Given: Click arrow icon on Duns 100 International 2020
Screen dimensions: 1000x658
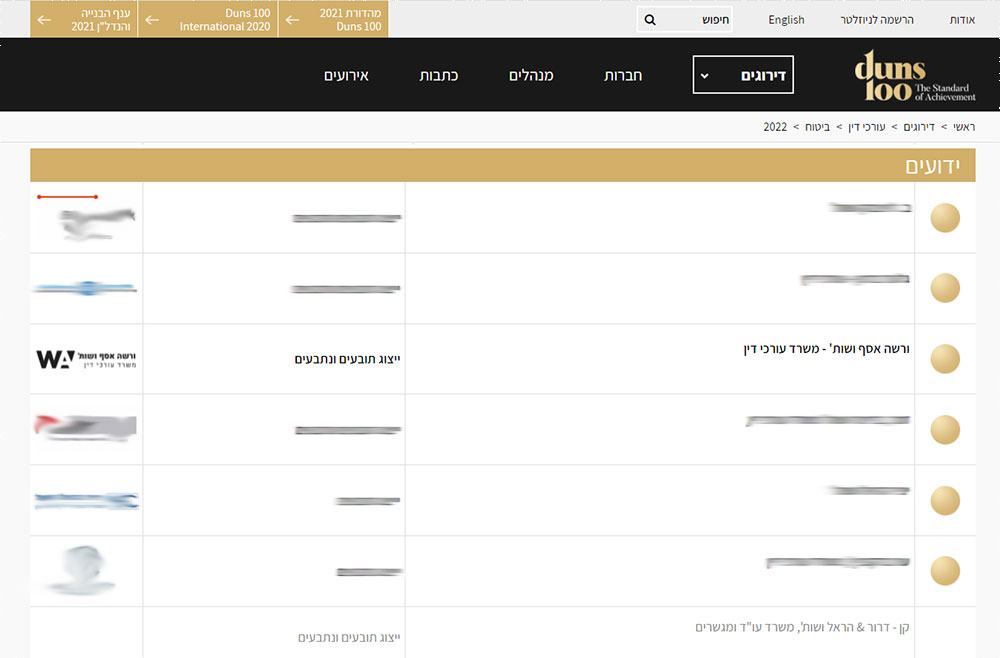Looking at the screenshot, I should 152,20.
